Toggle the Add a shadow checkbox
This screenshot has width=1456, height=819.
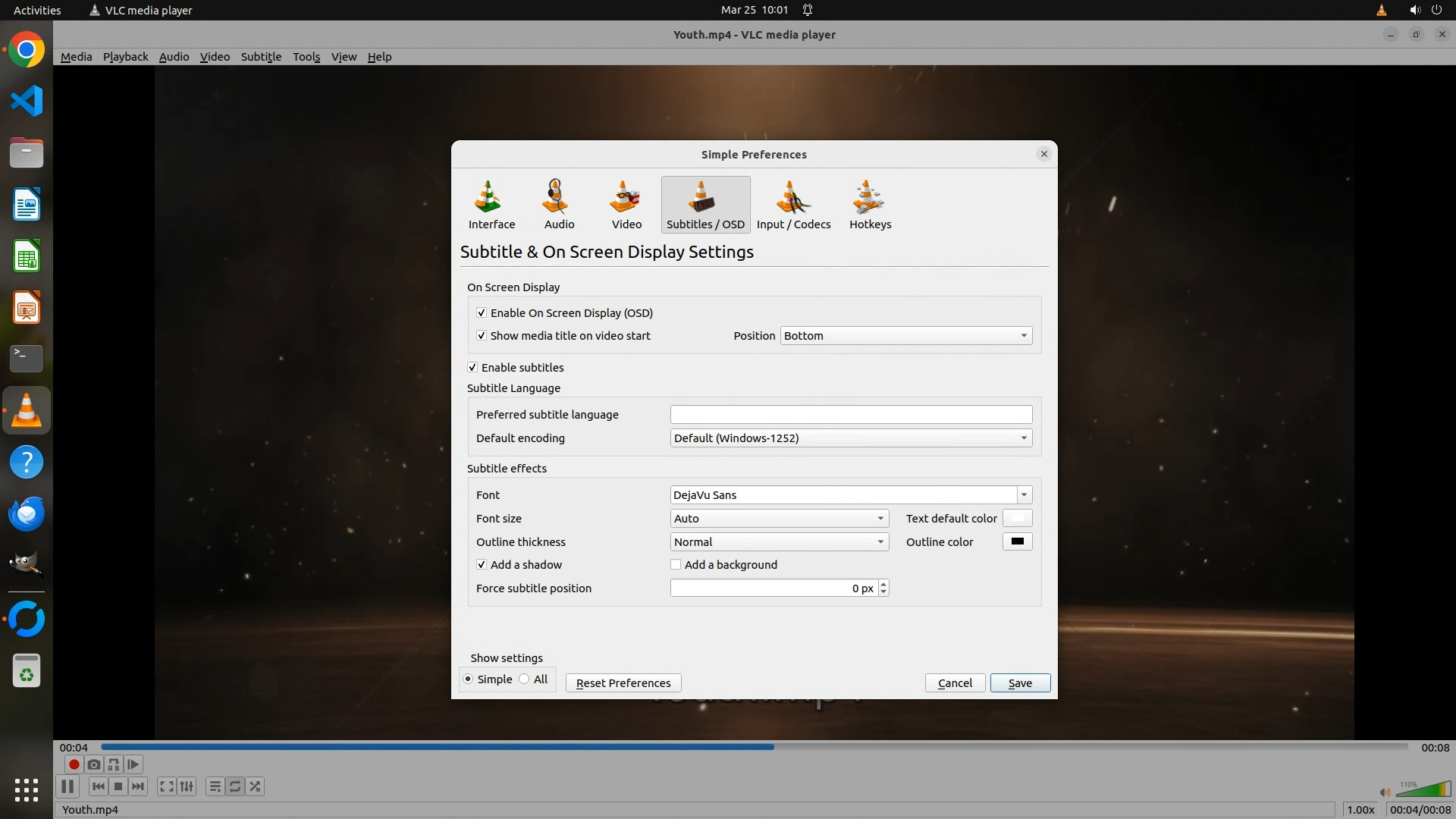[482, 564]
